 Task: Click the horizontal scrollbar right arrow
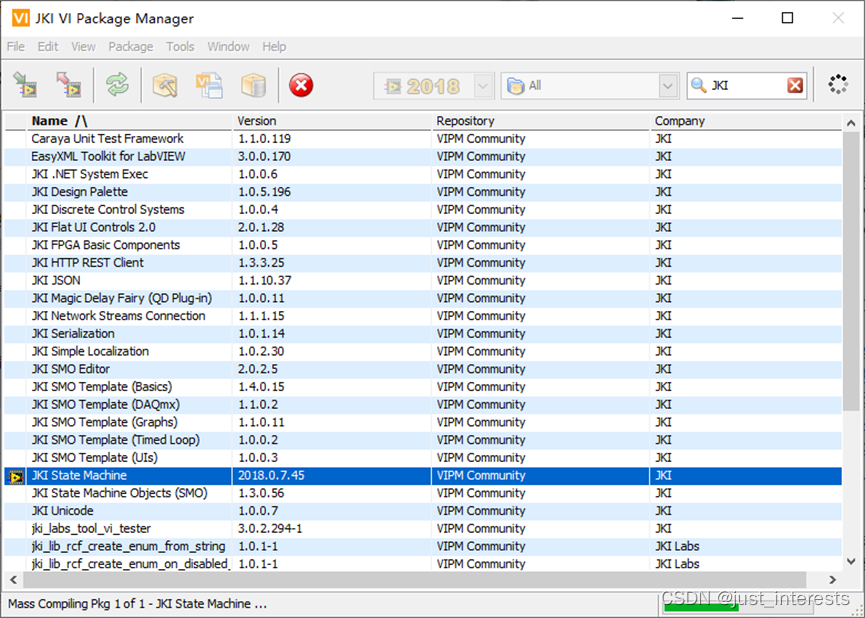(x=832, y=579)
